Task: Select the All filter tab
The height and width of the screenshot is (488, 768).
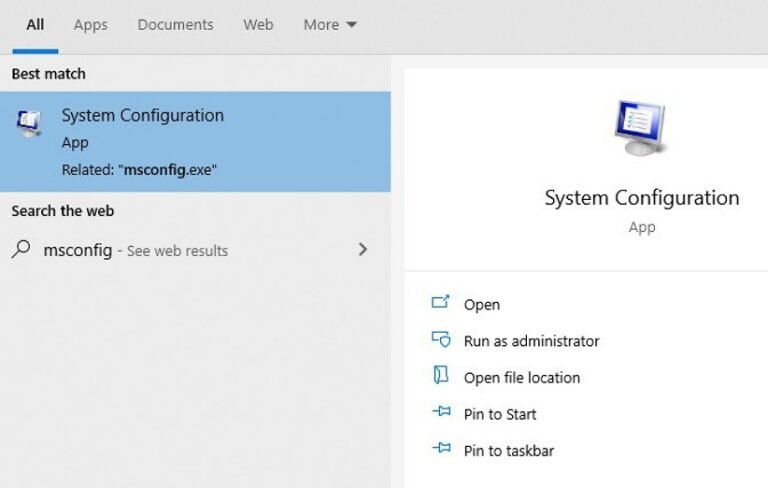Action: tap(35, 25)
